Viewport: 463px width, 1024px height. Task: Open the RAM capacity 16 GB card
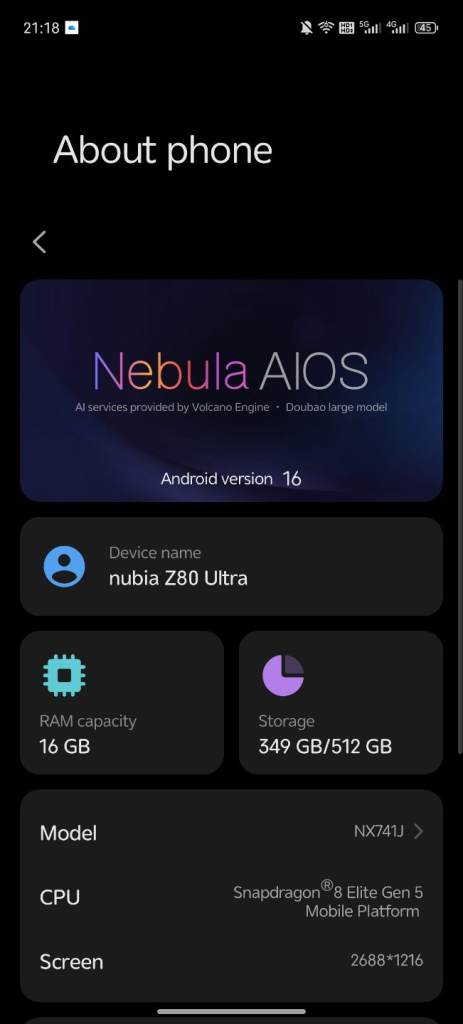pyautogui.click(x=122, y=702)
